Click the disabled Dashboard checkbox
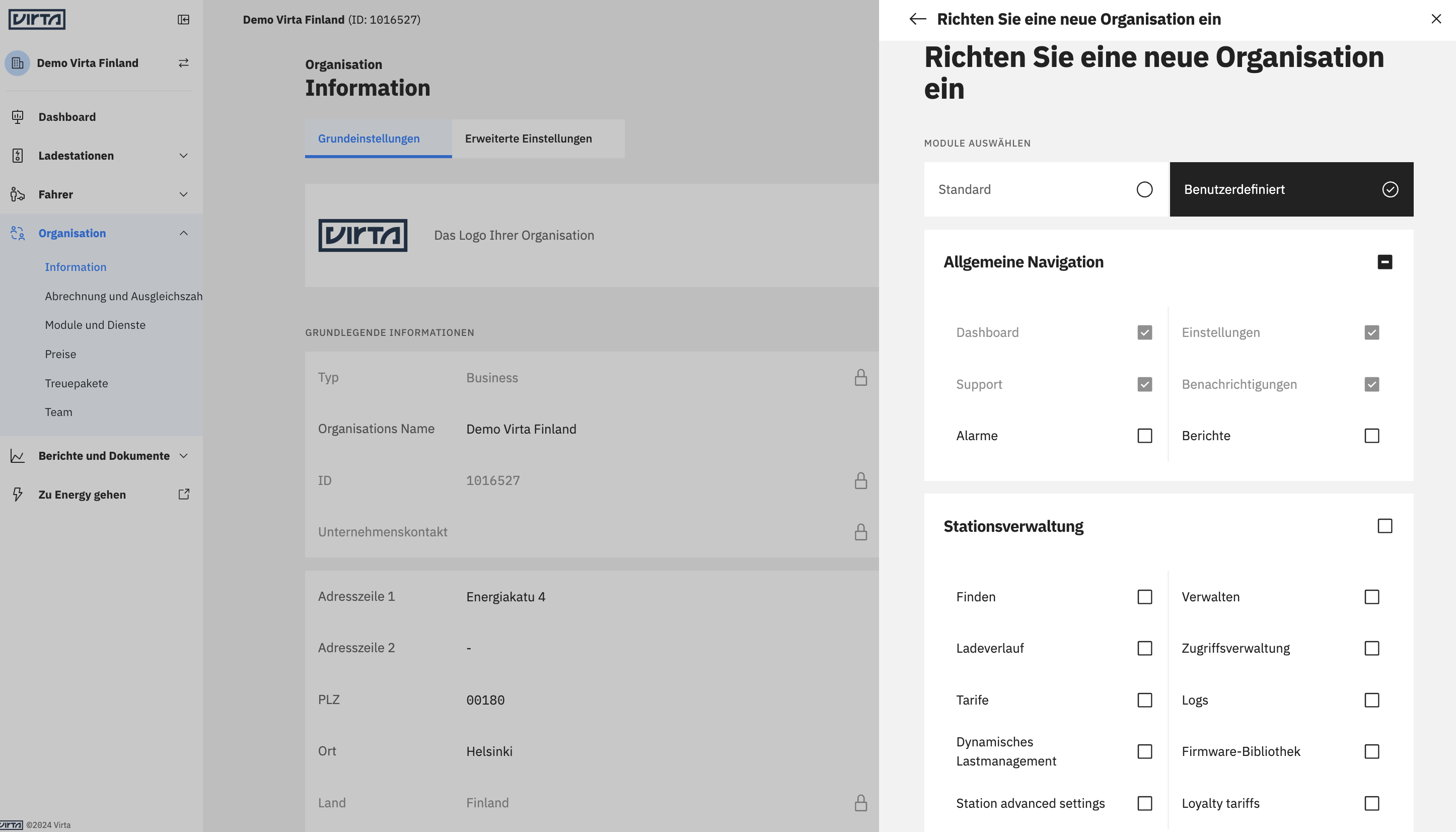 1145,332
